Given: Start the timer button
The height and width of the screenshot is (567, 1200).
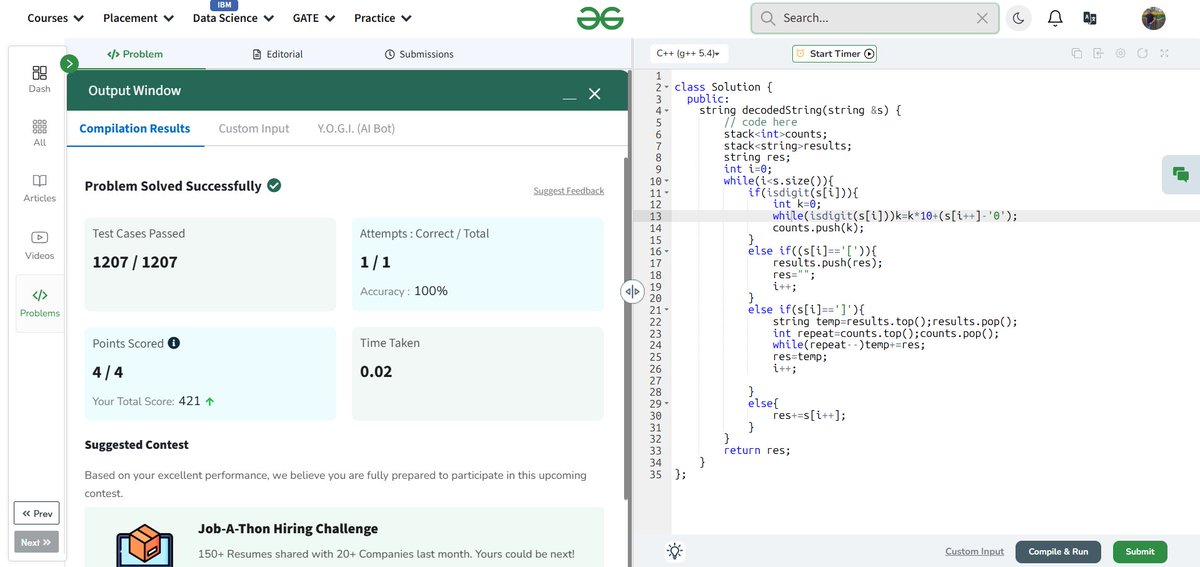Looking at the screenshot, I should 834,54.
